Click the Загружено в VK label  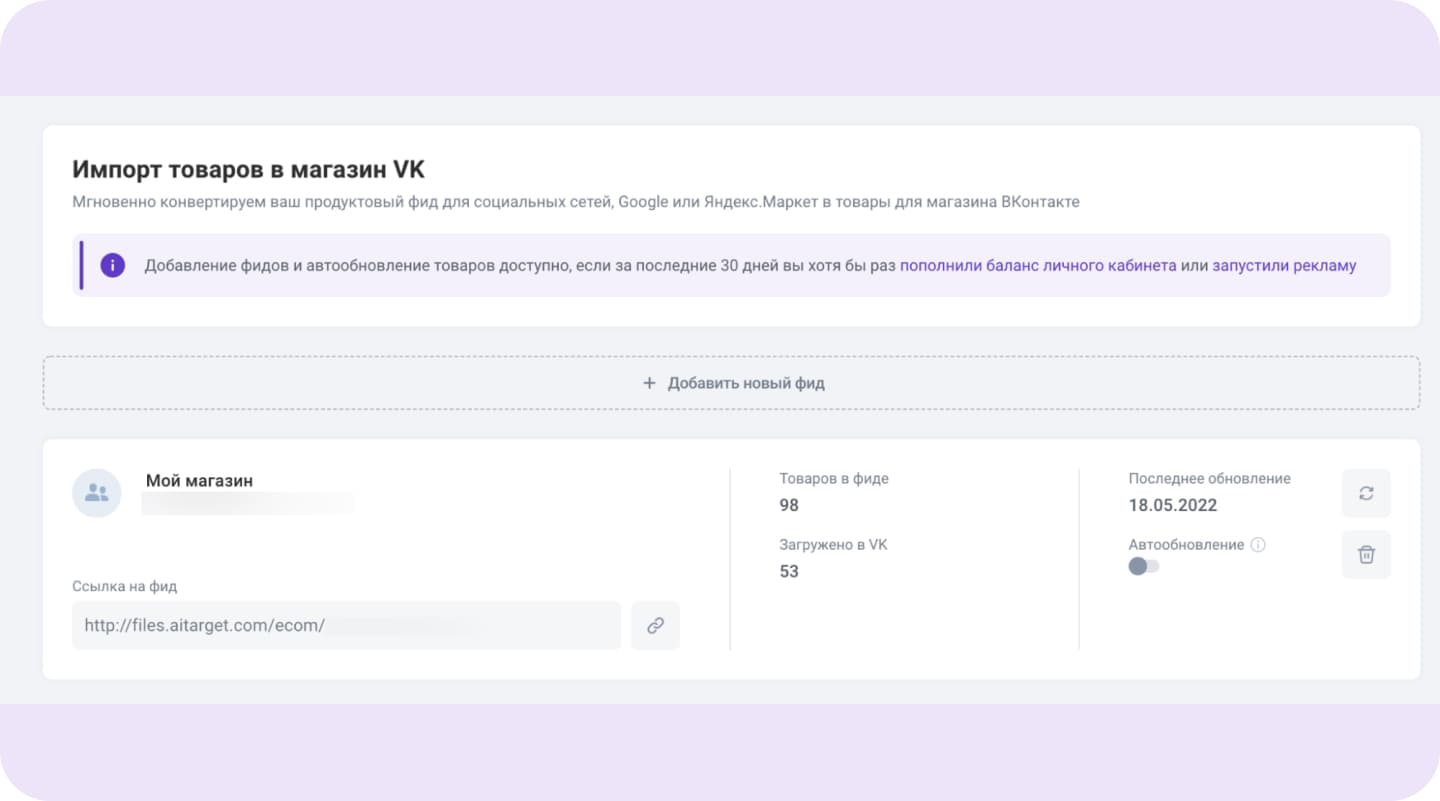point(833,545)
